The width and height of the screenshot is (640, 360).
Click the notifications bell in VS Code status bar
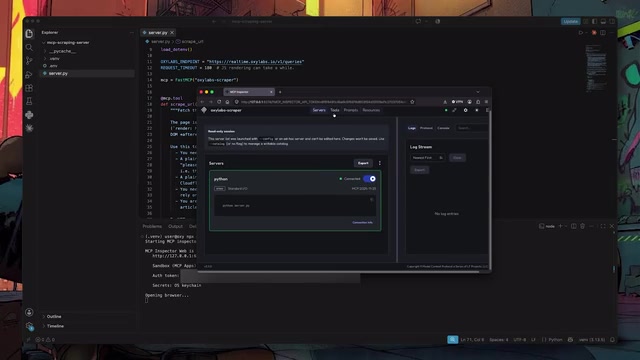click(x=612, y=340)
